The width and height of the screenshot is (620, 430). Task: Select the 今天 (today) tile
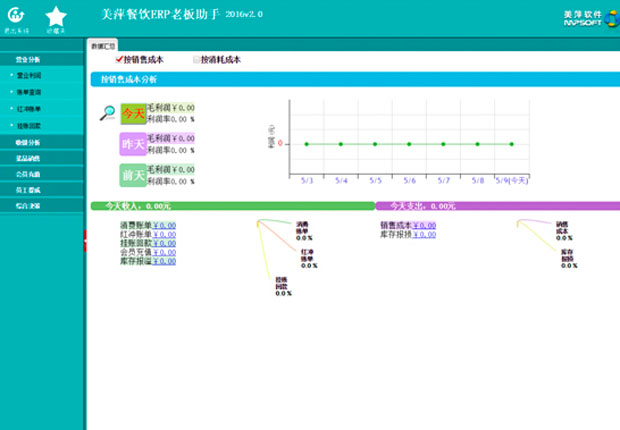(x=133, y=113)
